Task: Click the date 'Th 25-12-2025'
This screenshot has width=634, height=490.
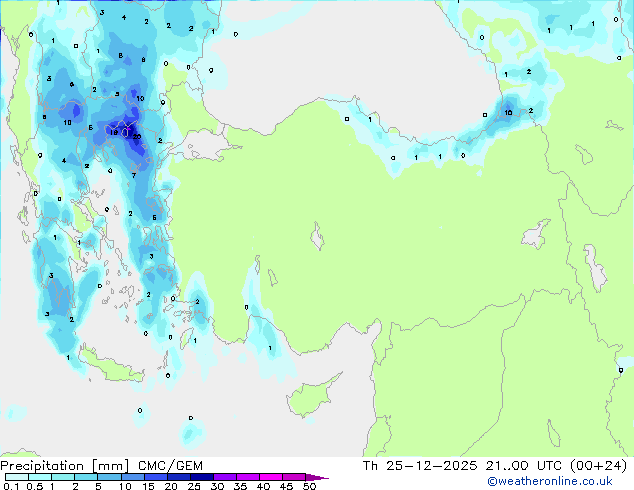Action: click(x=420, y=466)
